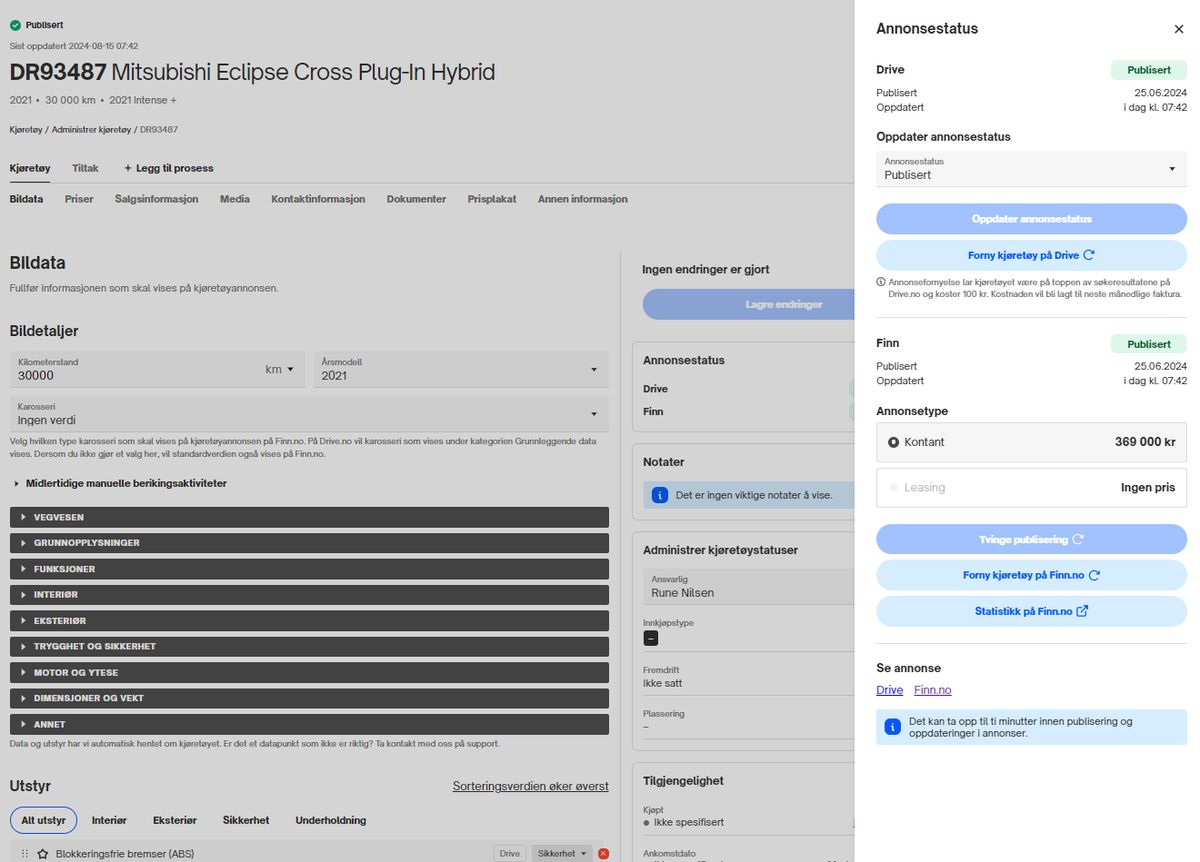Open the Årsmodell dropdown
The width and height of the screenshot is (1200, 862).
(460, 369)
